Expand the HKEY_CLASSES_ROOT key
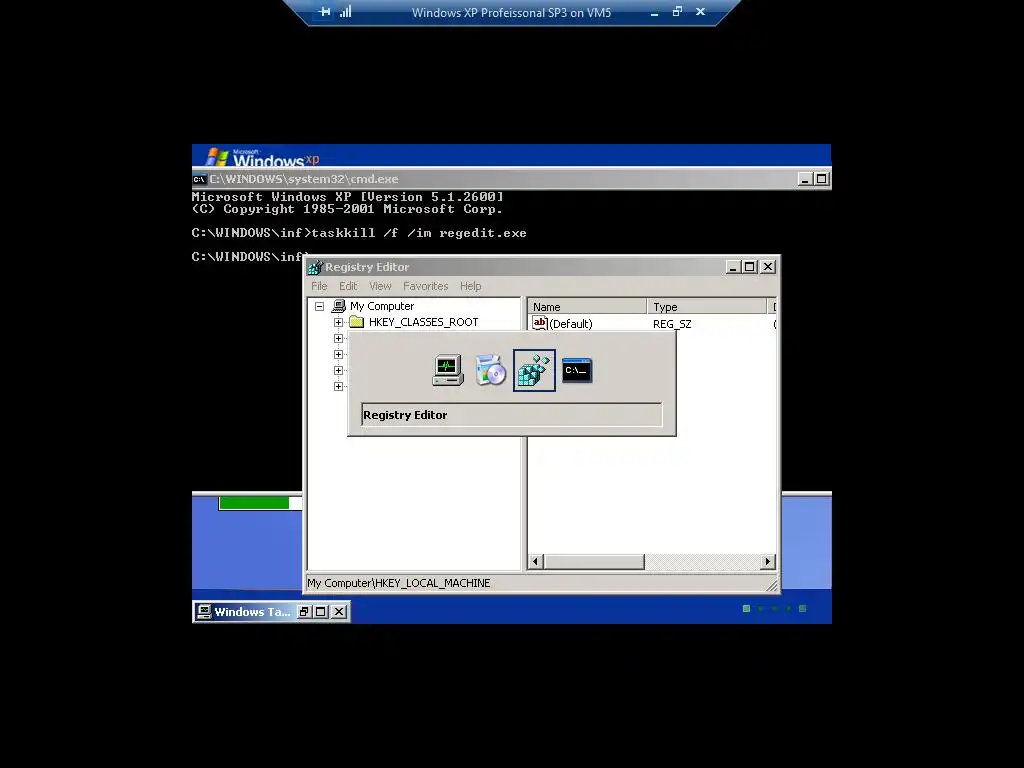Screen dimensions: 1024x768 338,322
